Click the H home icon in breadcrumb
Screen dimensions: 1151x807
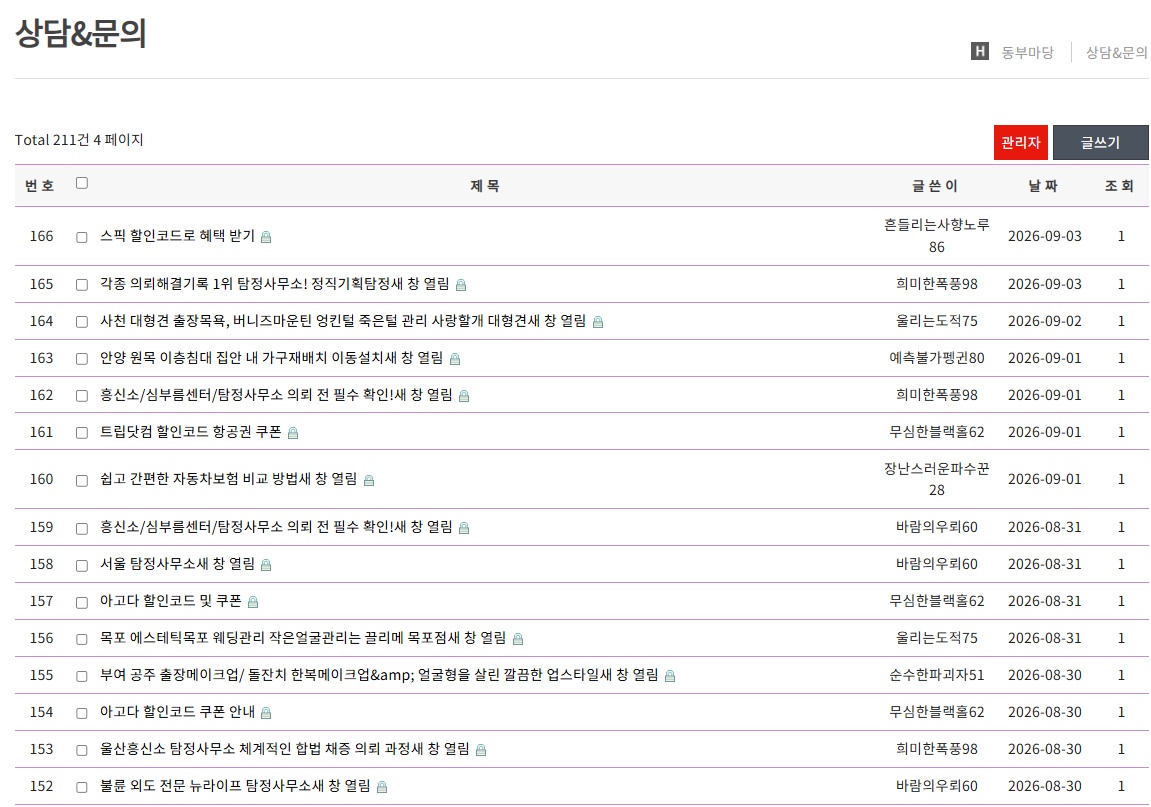979,51
